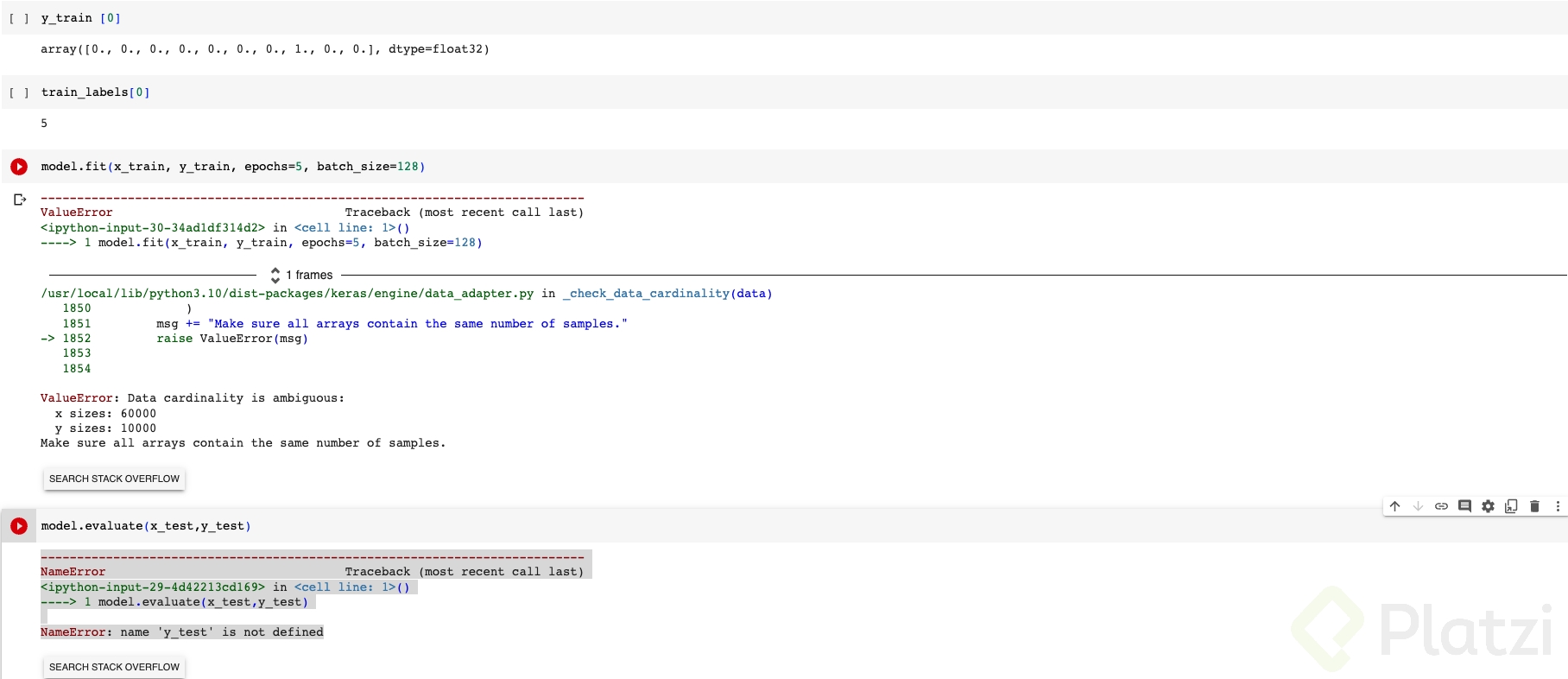Viewport: 1568px width, 679px height.
Task: Open the ipython-input-30 traceback link
Action: click(153, 228)
